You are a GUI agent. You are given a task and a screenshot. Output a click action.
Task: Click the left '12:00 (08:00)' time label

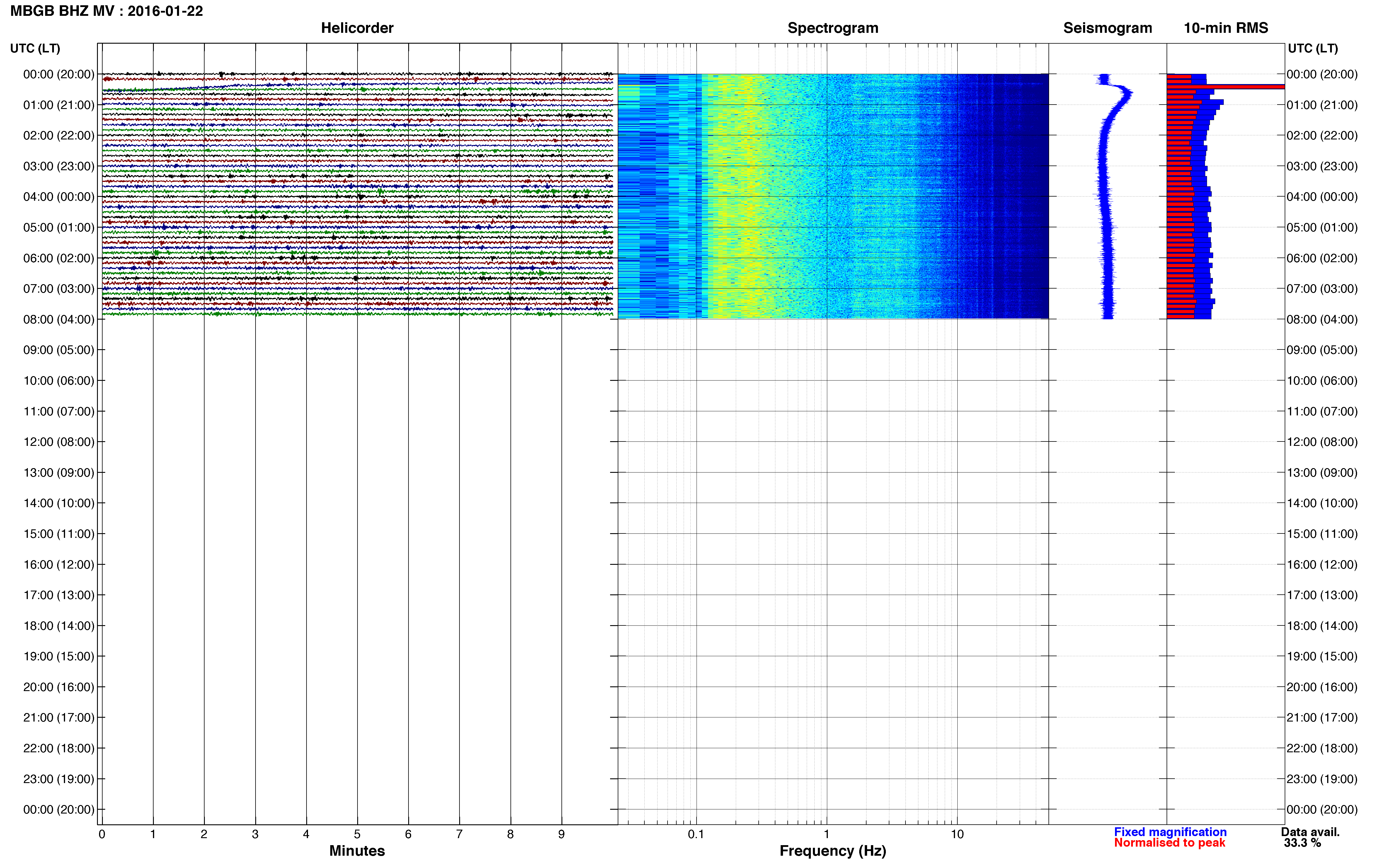pyautogui.click(x=59, y=441)
